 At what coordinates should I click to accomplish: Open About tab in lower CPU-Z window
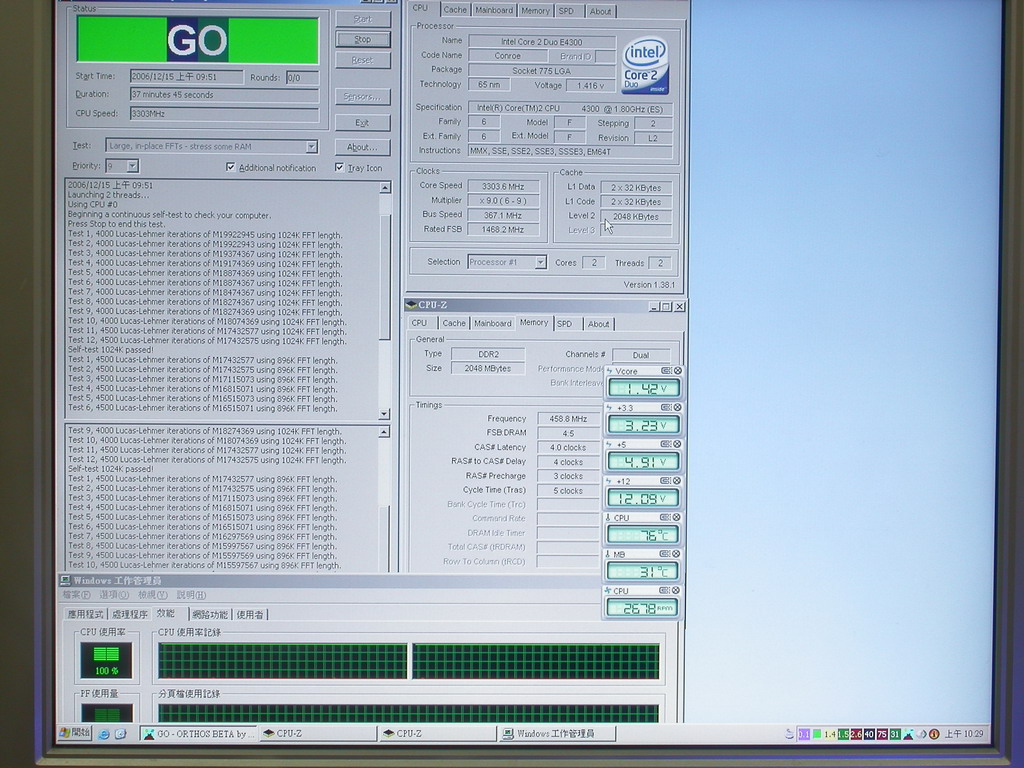(598, 323)
